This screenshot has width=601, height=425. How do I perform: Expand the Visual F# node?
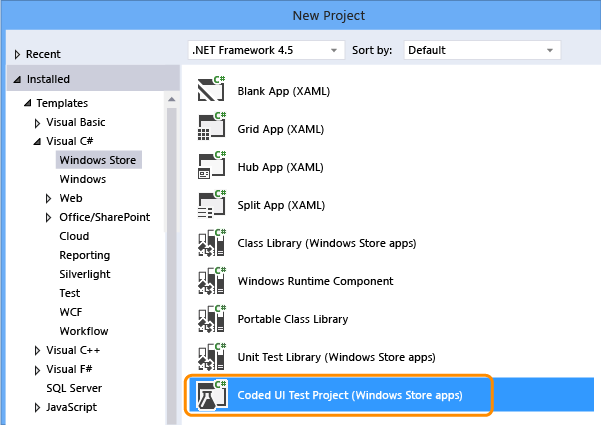(37, 370)
